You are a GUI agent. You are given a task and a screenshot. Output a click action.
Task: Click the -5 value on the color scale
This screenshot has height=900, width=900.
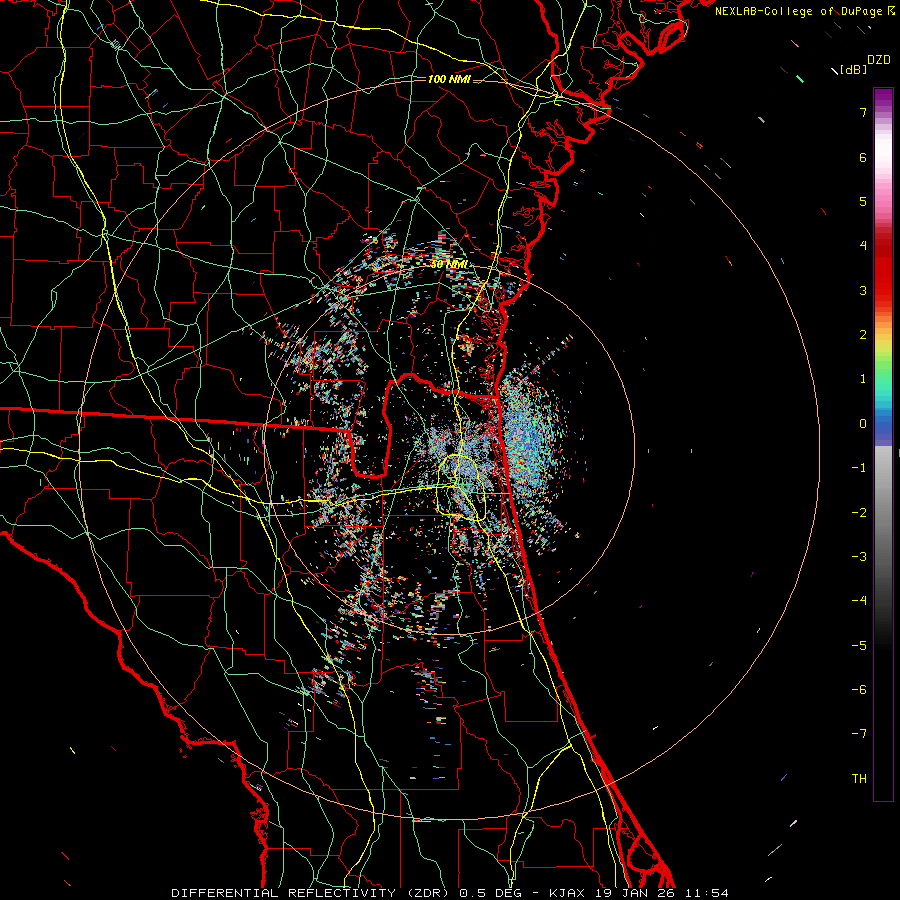coord(859,646)
